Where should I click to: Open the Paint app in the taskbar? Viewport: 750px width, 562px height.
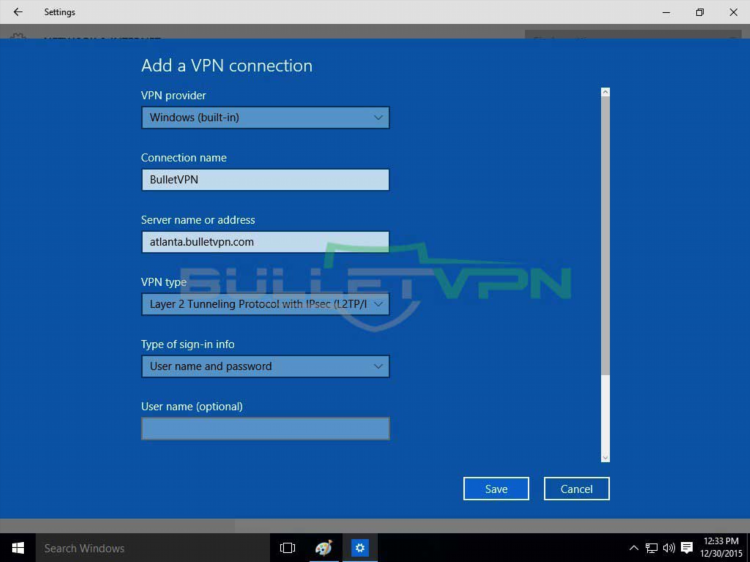point(324,548)
